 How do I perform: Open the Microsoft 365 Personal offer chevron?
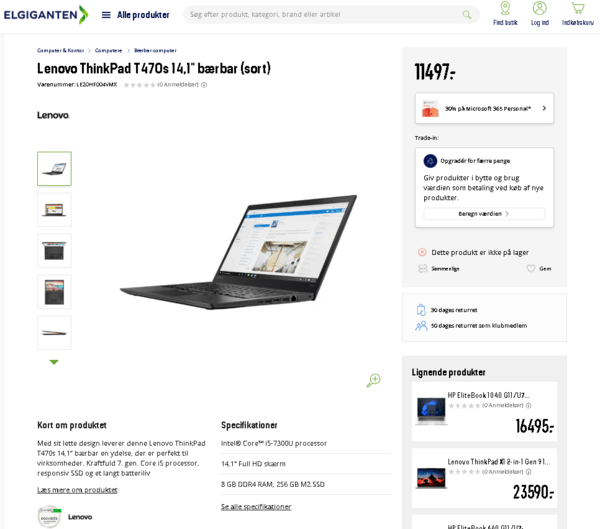coord(544,108)
